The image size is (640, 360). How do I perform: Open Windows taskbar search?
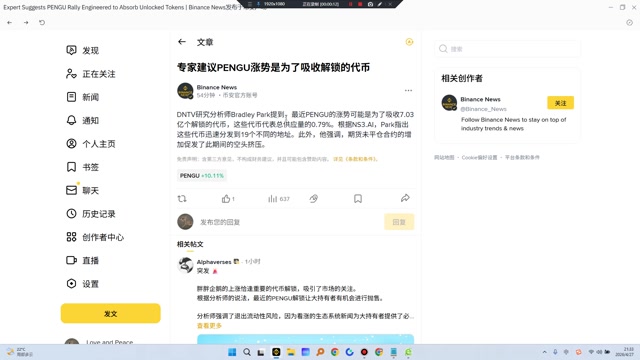(247, 352)
